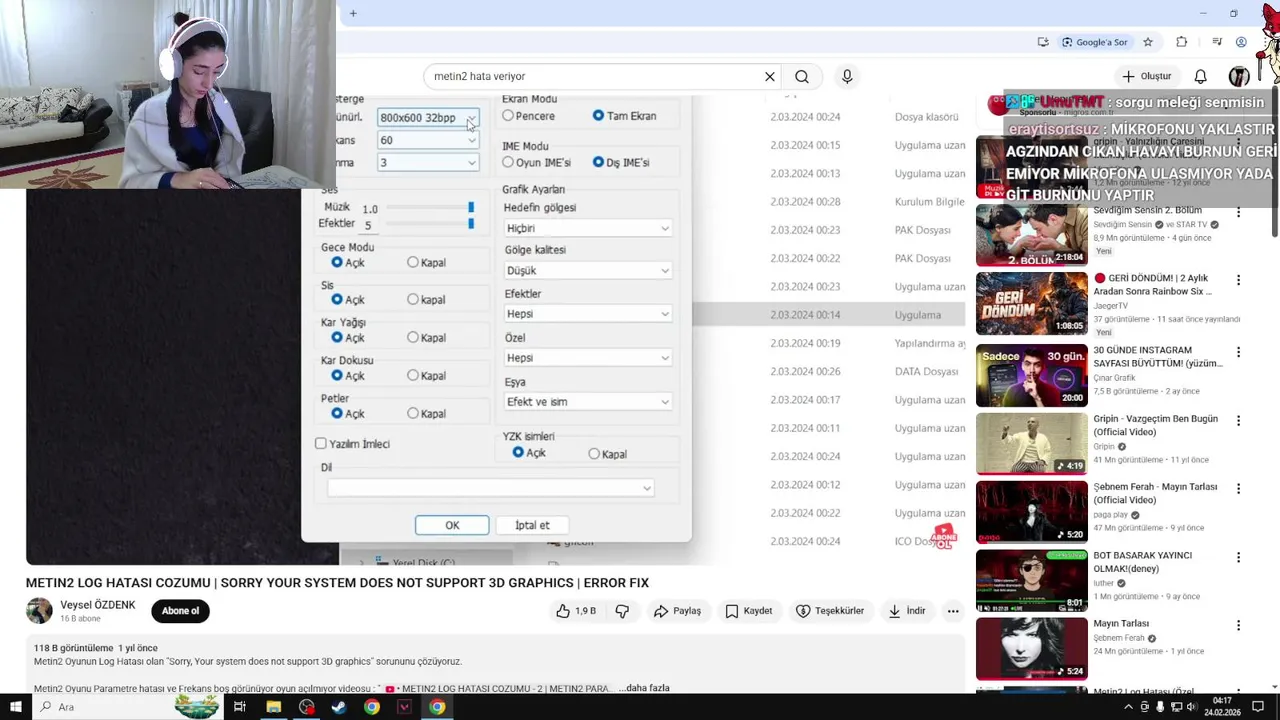
Task: Download video with İndir button
Action: pos(907,611)
